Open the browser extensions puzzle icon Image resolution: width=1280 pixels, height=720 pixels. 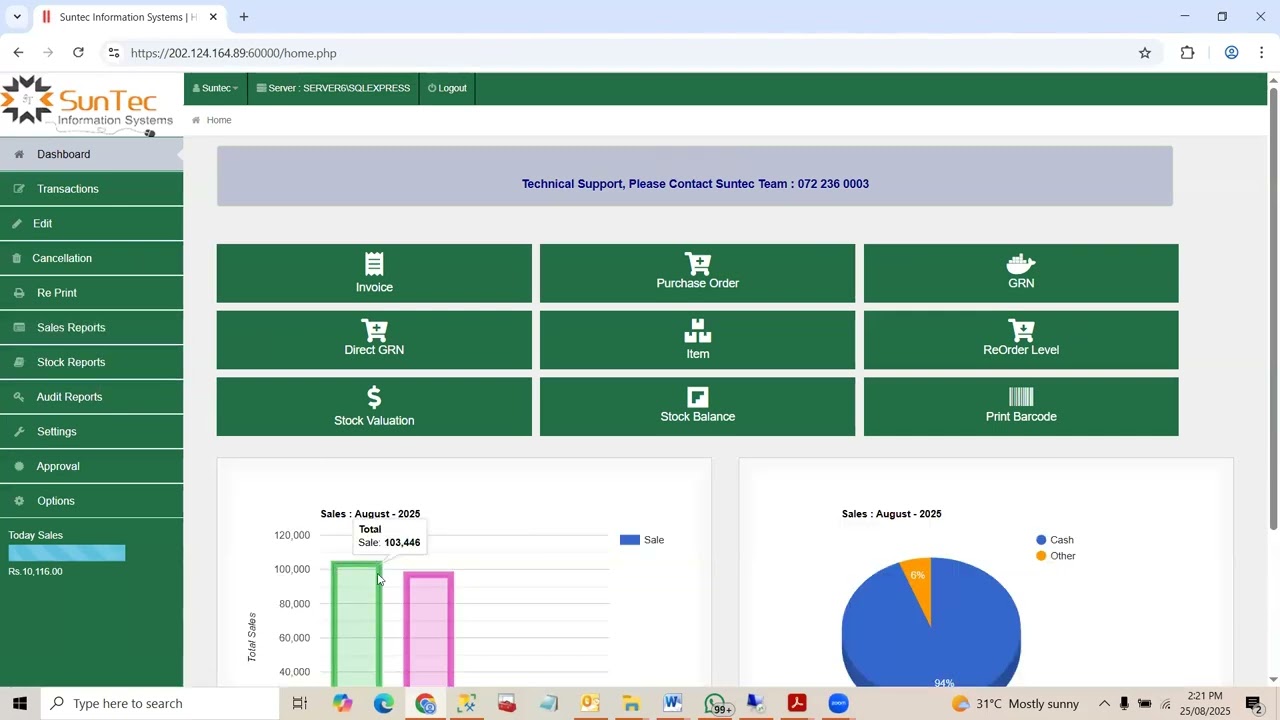(1187, 53)
